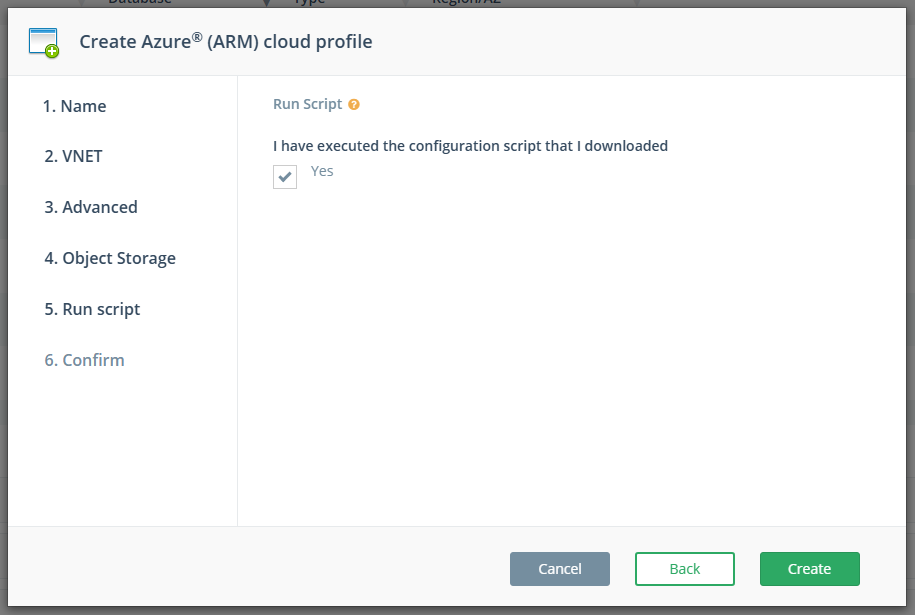This screenshot has width=915, height=615.
Task: Go to step 1. Name
Action: (x=75, y=106)
